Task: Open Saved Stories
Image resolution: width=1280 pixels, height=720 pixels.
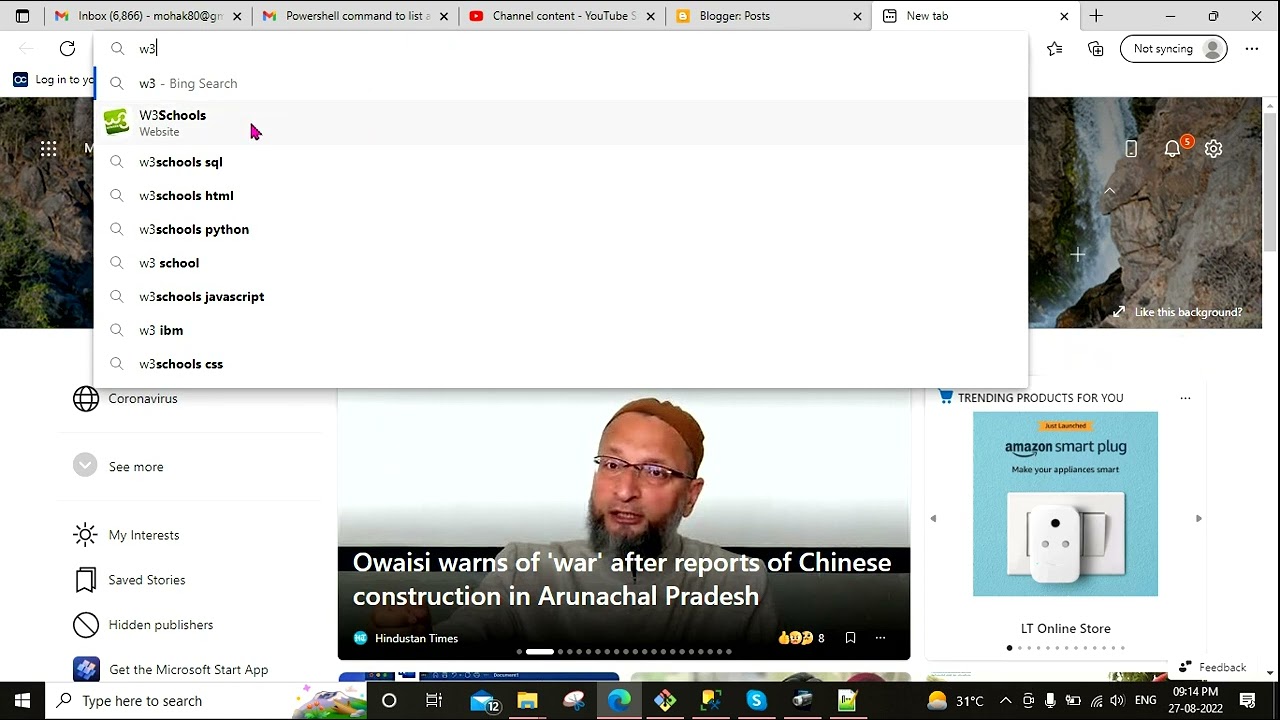Action: coord(129,580)
